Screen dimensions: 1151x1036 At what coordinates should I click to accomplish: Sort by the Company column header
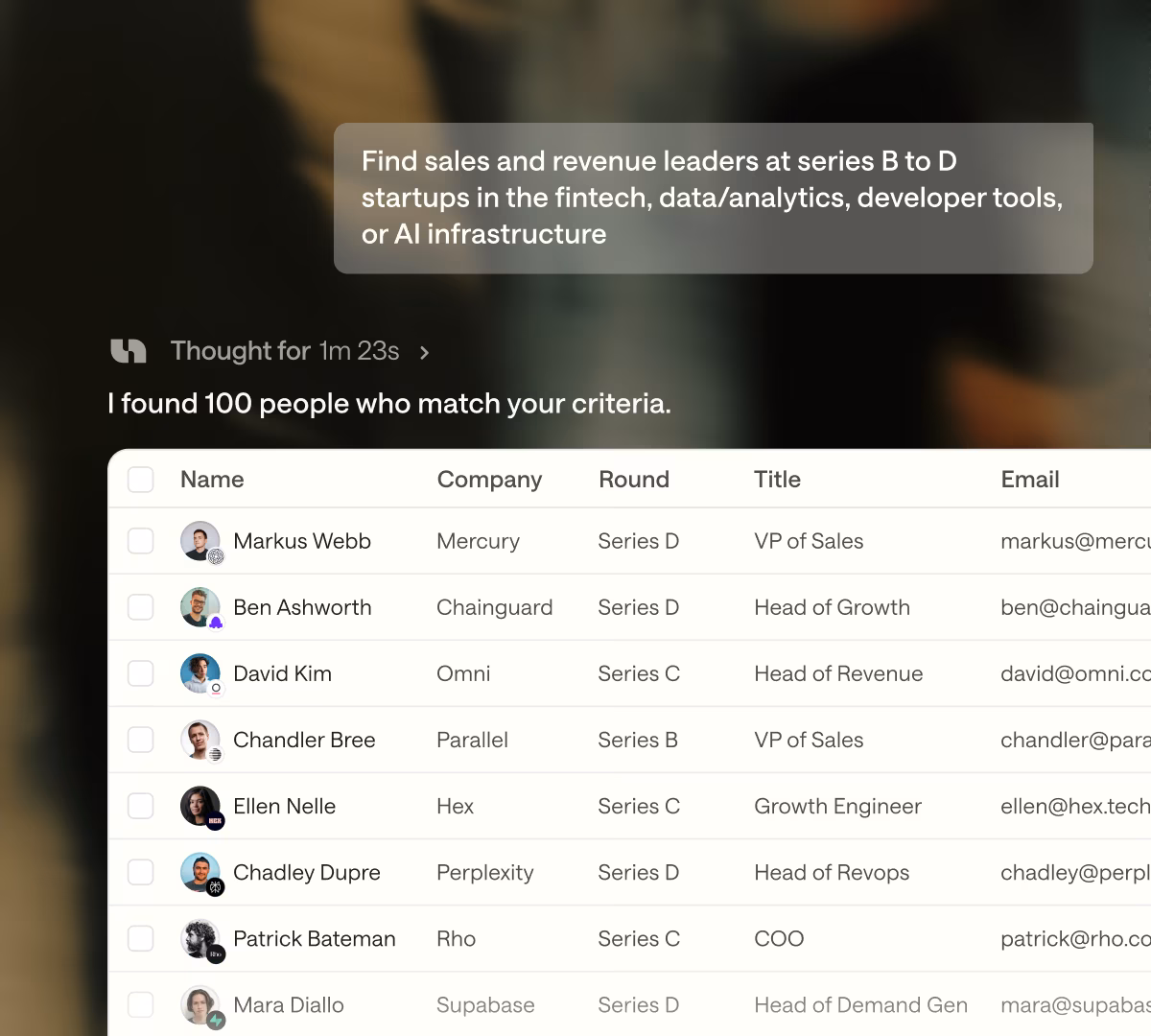tap(489, 480)
